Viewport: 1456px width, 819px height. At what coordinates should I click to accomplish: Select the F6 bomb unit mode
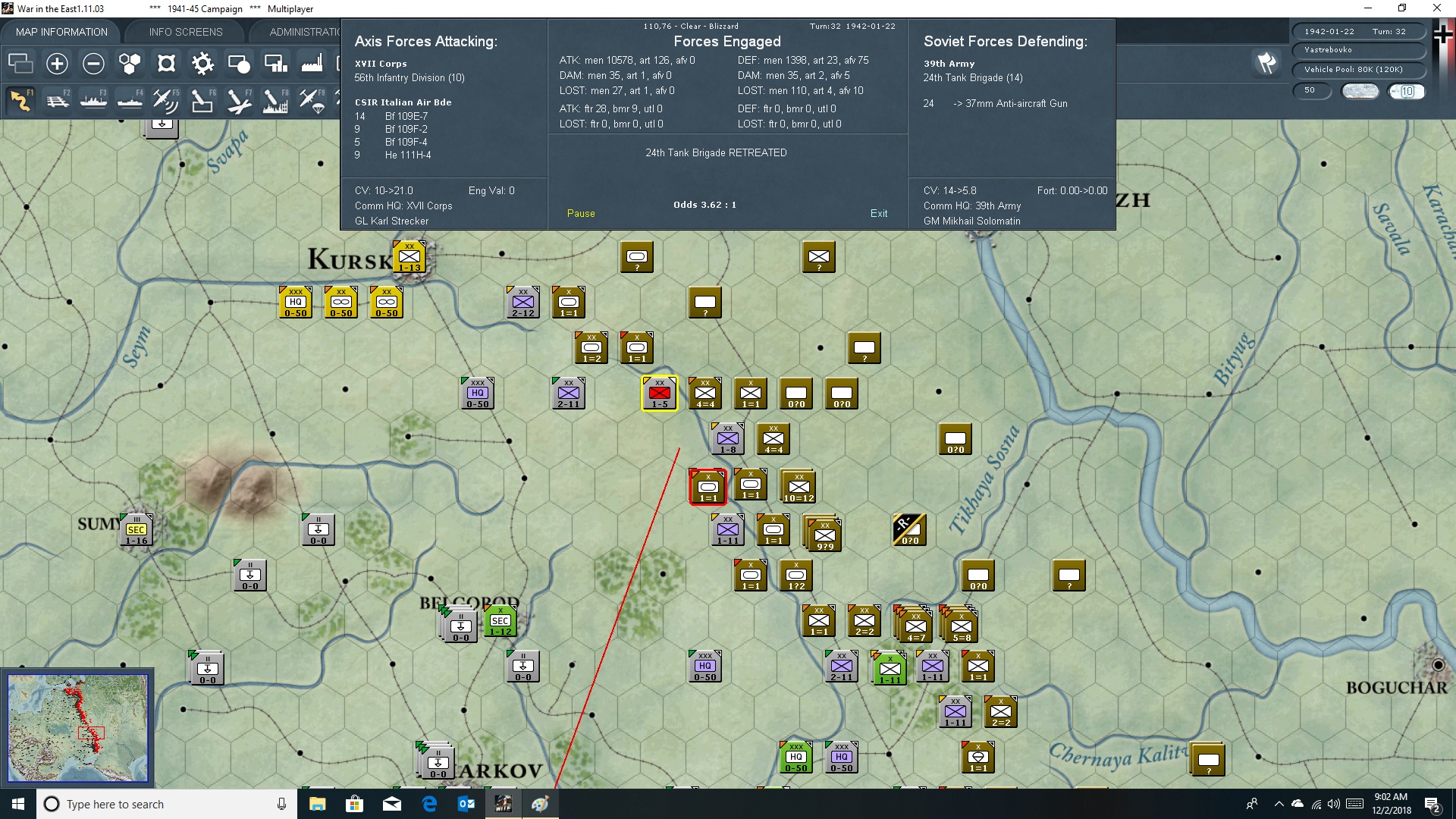(202, 100)
